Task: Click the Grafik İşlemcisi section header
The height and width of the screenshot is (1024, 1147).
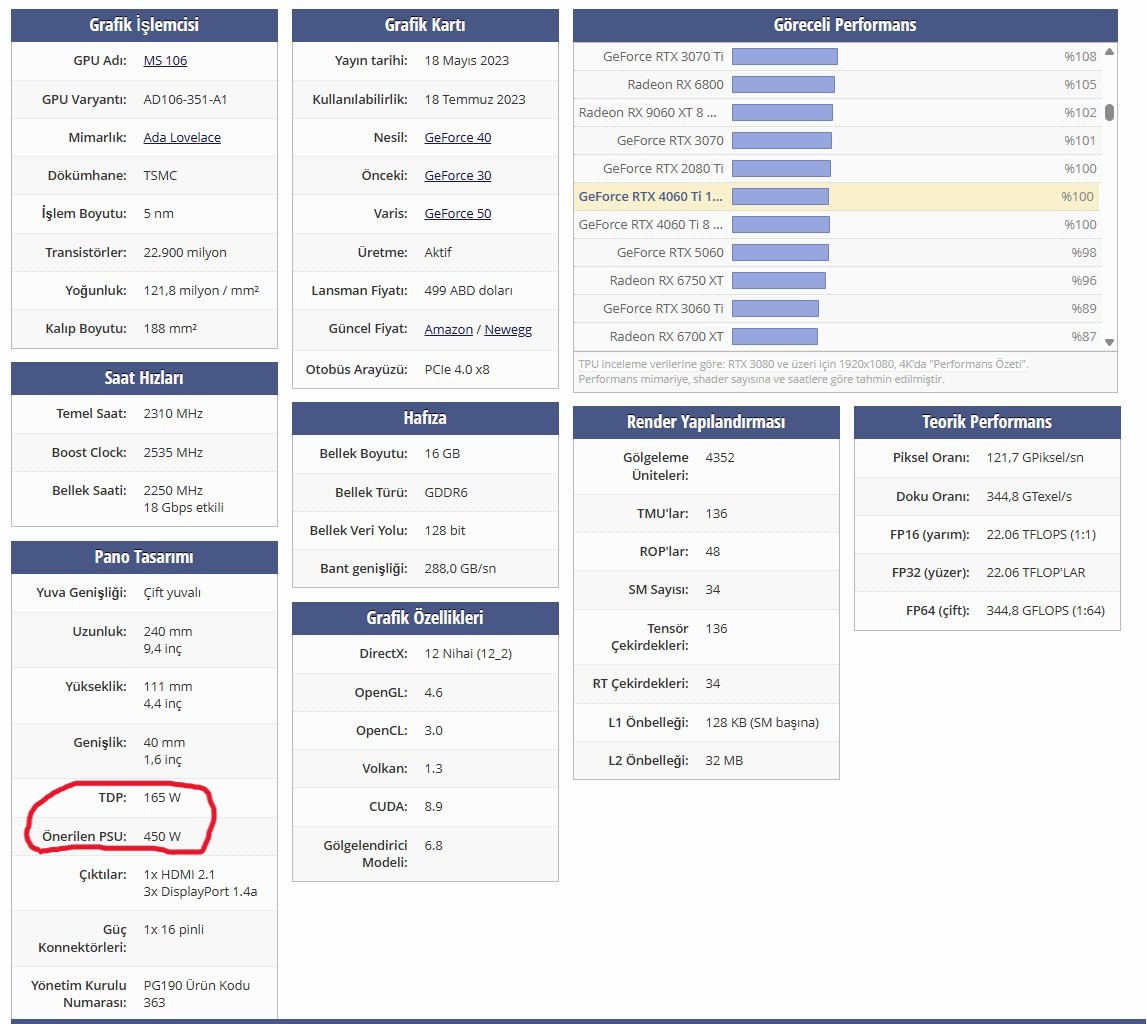Action: click(144, 25)
